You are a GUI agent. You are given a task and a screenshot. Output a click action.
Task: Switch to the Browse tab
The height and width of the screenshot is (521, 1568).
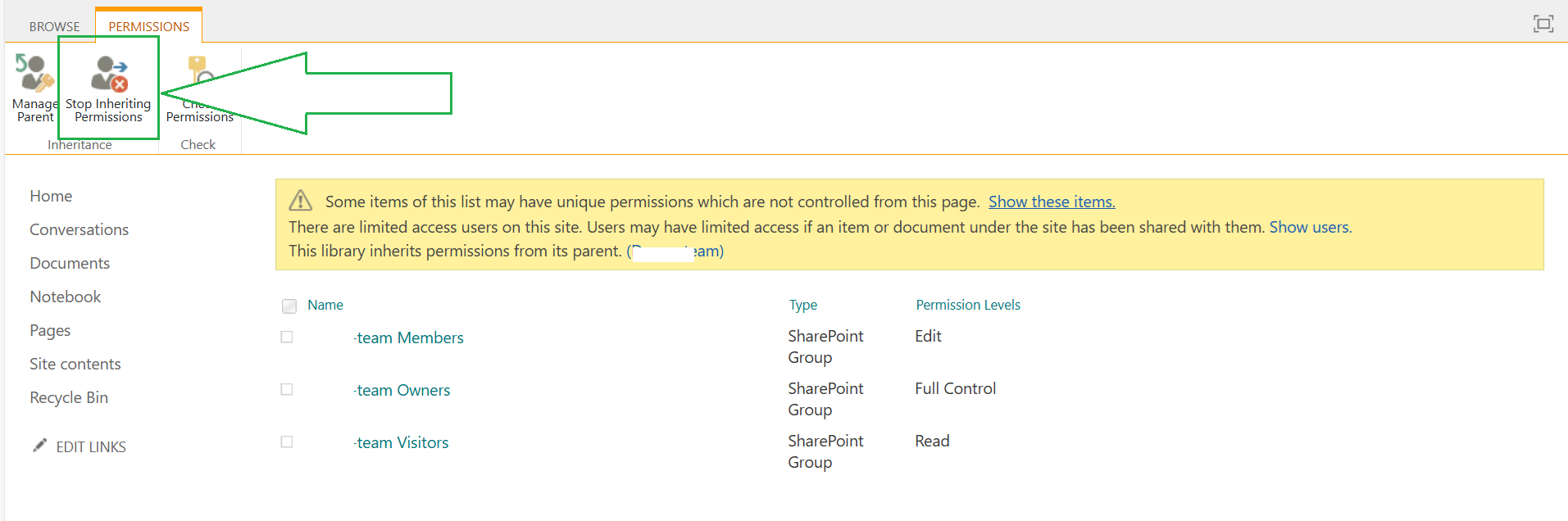click(54, 26)
